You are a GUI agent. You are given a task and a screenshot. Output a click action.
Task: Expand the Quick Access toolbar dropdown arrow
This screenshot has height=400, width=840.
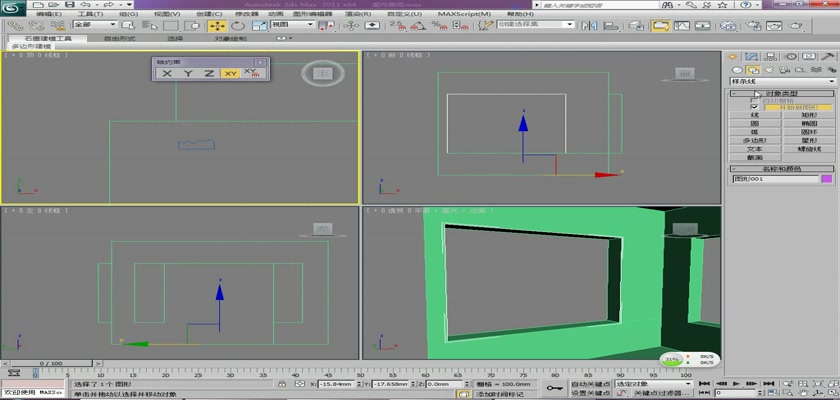tap(130, 5)
